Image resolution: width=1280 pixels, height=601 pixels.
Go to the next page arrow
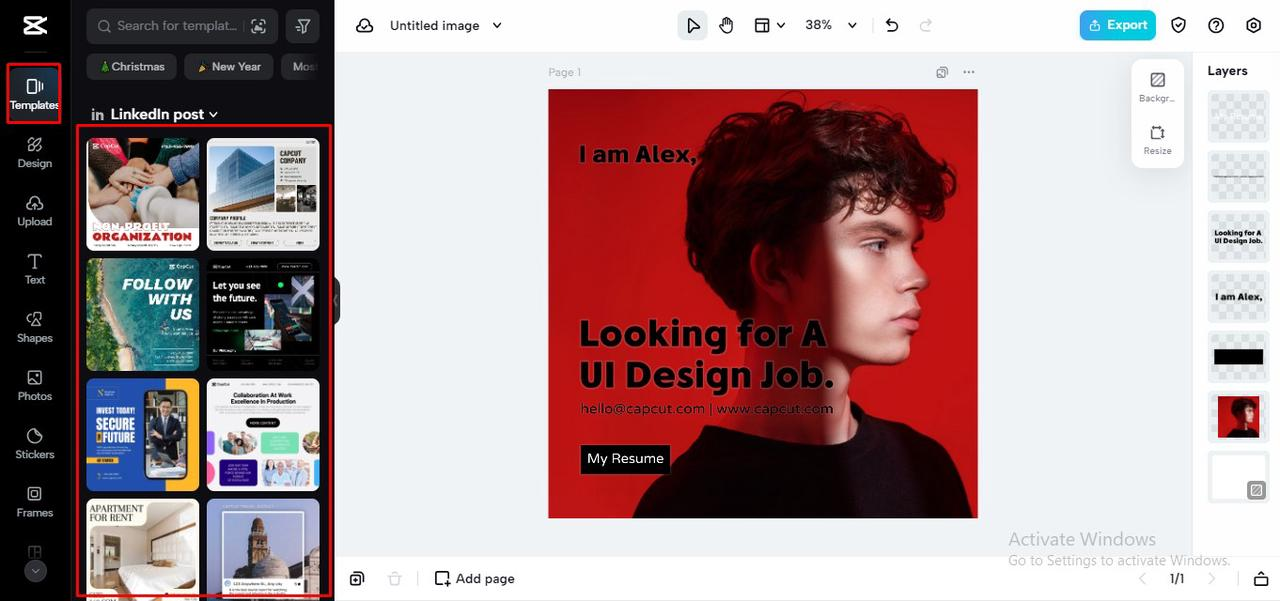coord(1211,578)
